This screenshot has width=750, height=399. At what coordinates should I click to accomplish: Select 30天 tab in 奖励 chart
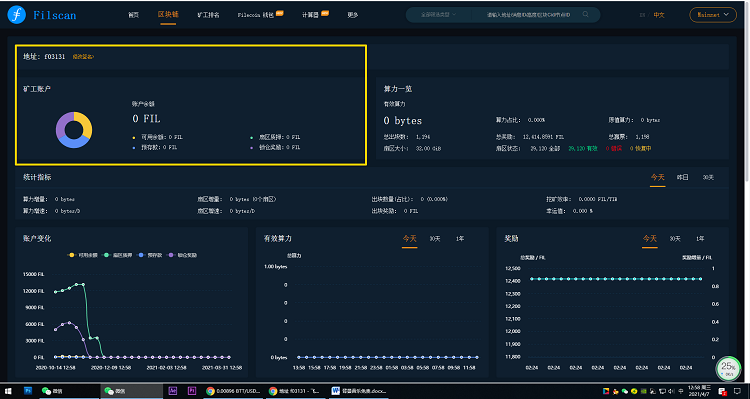tap(675, 239)
